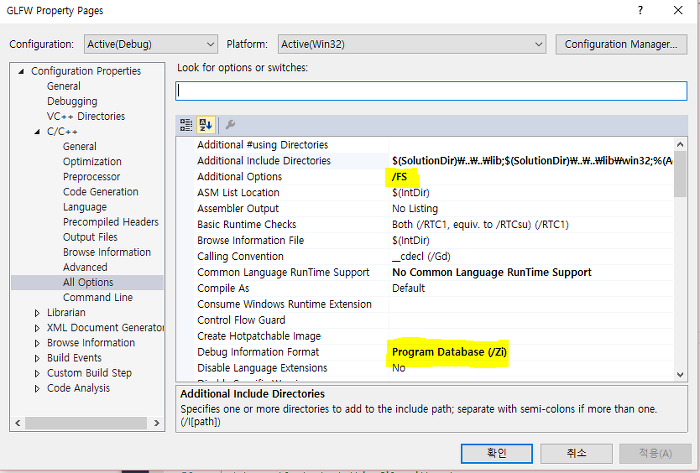Click the __cdecl (/Gd) calling convention value
Image resolution: width=700 pixels, height=473 pixels.
coord(421,257)
